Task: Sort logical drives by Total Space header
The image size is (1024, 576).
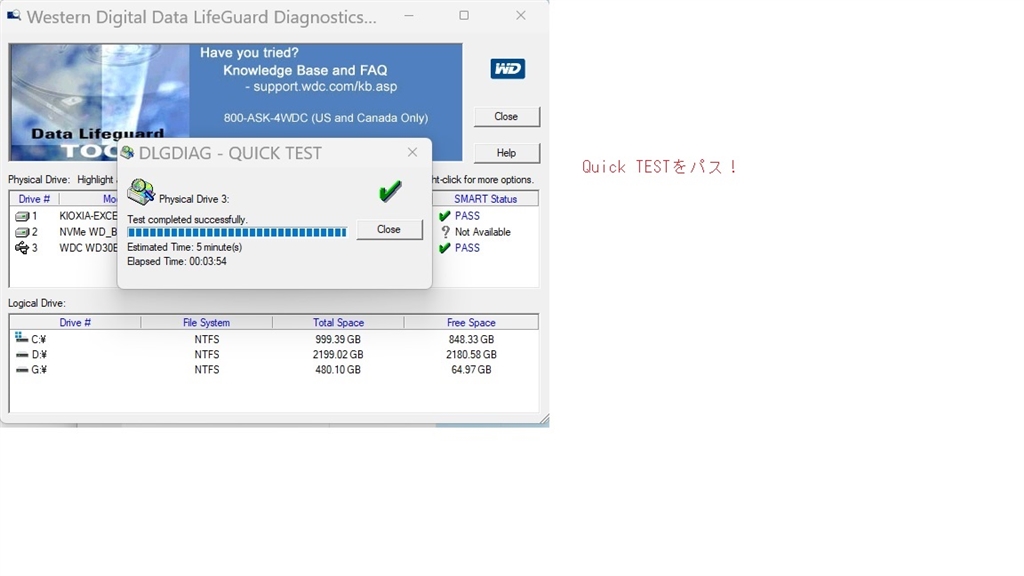Action: [338, 323]
